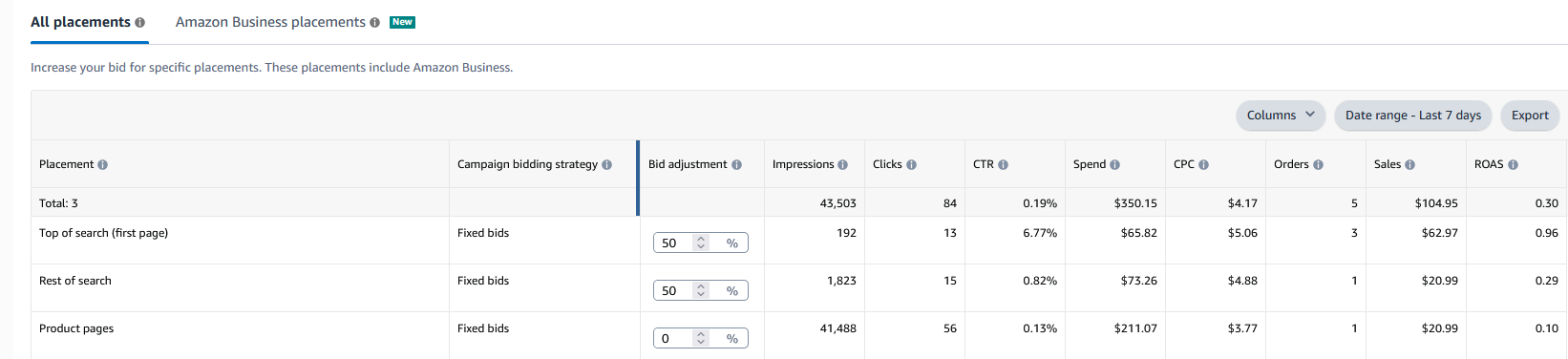Screen dimensions: 1568x359
Task: Switch to Amazon Business placements tab
Action: tap(270, 22)
